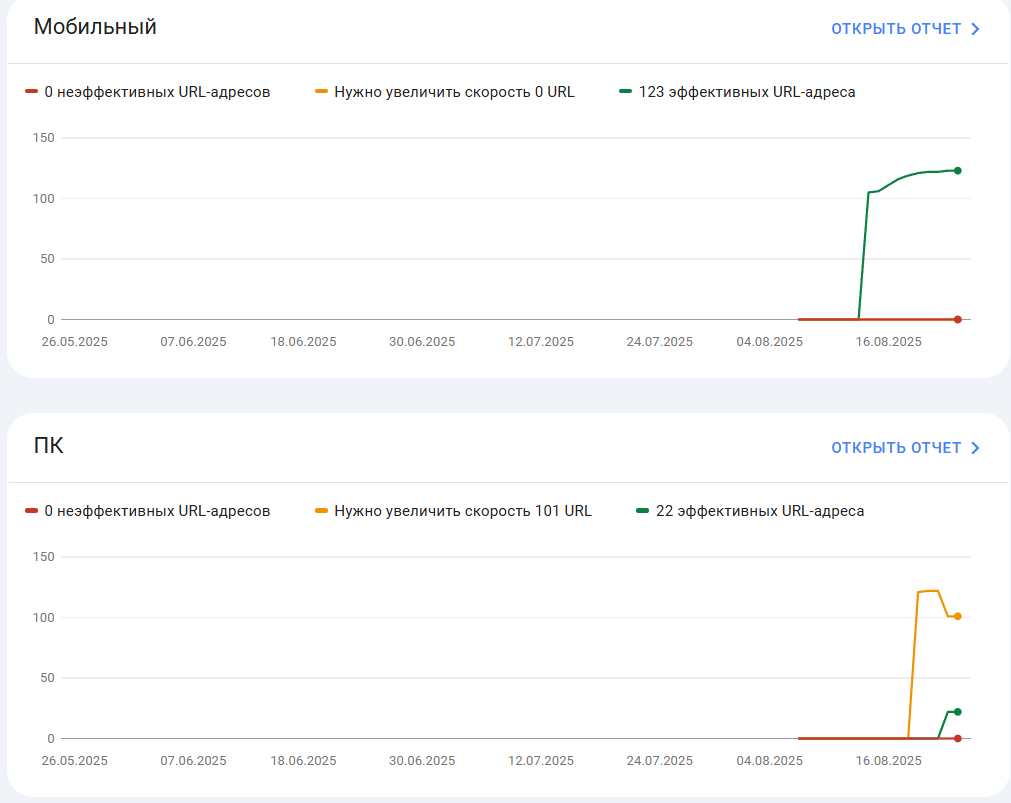Click the orange legend marker in Мобильный
Image resolution: width=1011 pixels, height=803 pixels.
point(321,92)
